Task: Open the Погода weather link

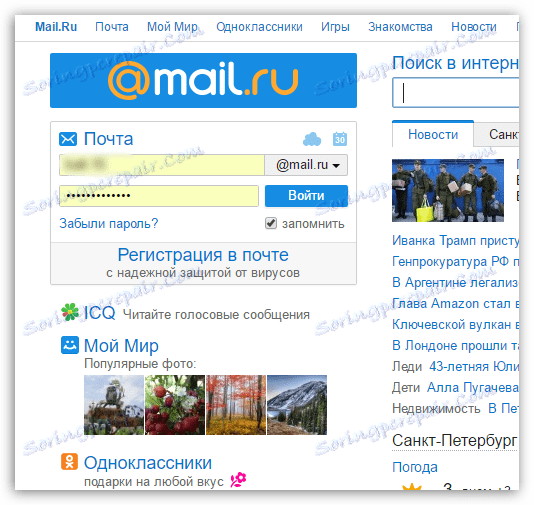Action: point(415,467)
